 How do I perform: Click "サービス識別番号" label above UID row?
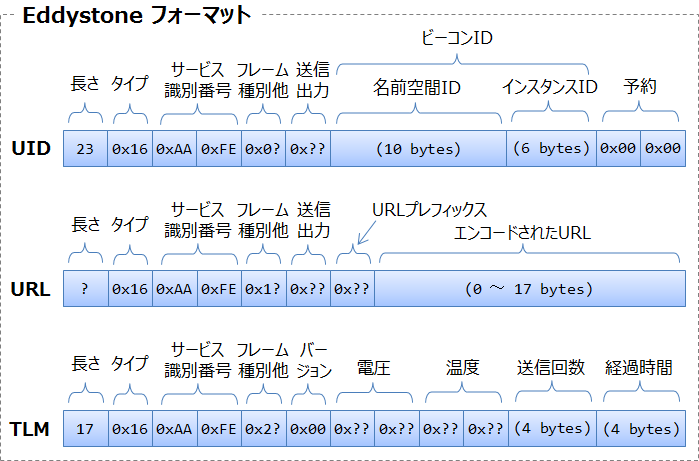point(198,80)
